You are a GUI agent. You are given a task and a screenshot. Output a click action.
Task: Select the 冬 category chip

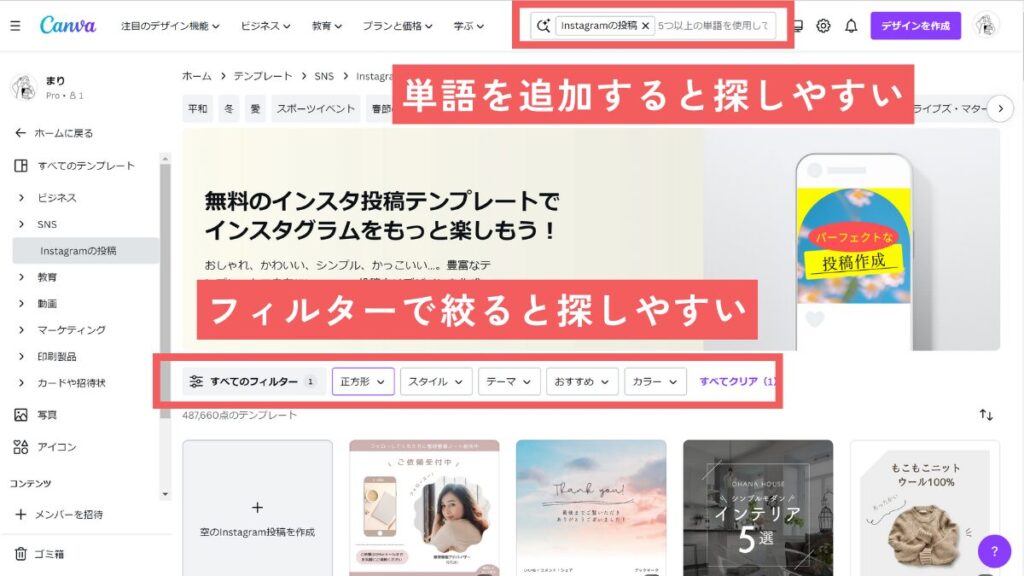click(x=229, y=108)
